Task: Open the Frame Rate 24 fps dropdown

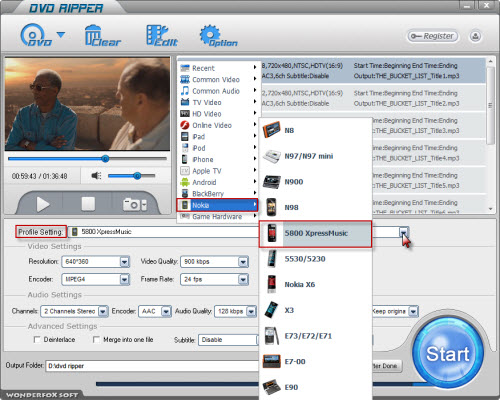Action: coord(243,279)
